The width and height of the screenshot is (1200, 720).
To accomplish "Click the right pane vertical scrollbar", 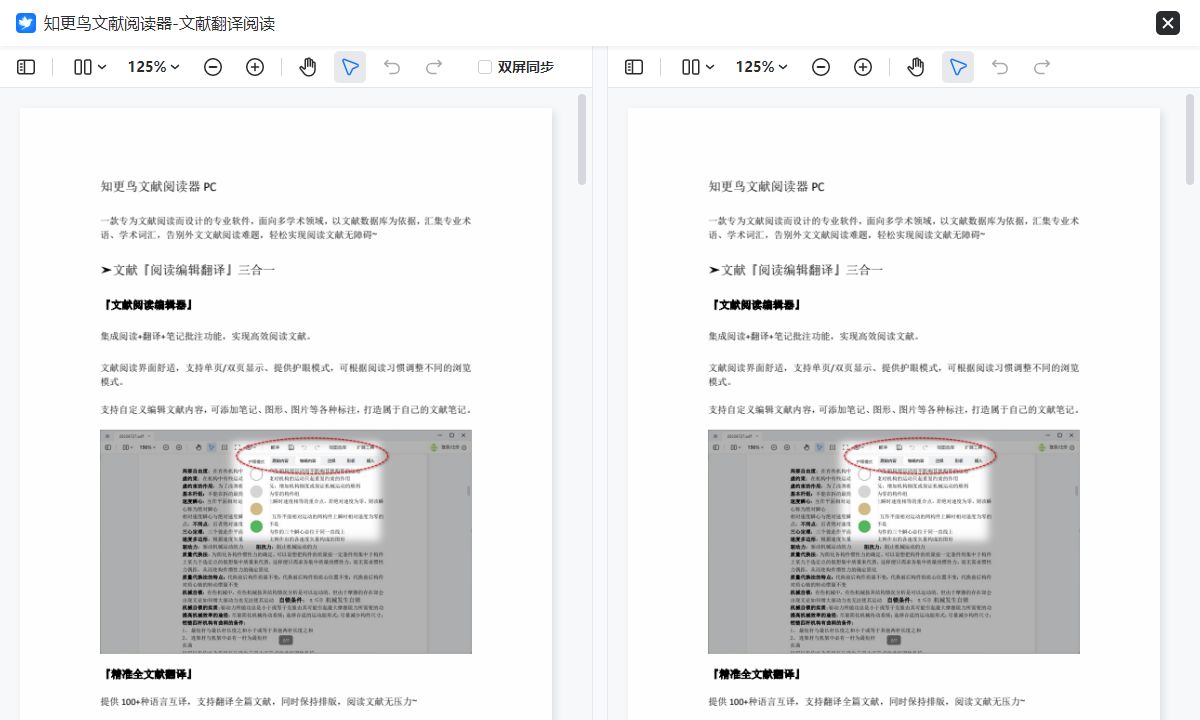I will [1190, 140].
